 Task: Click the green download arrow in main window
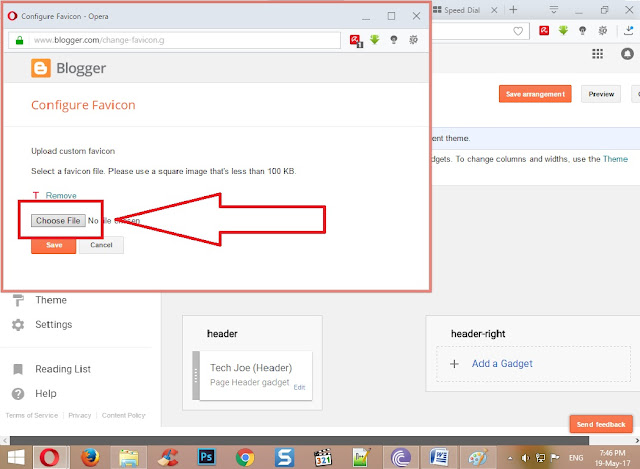pos(563,30)
